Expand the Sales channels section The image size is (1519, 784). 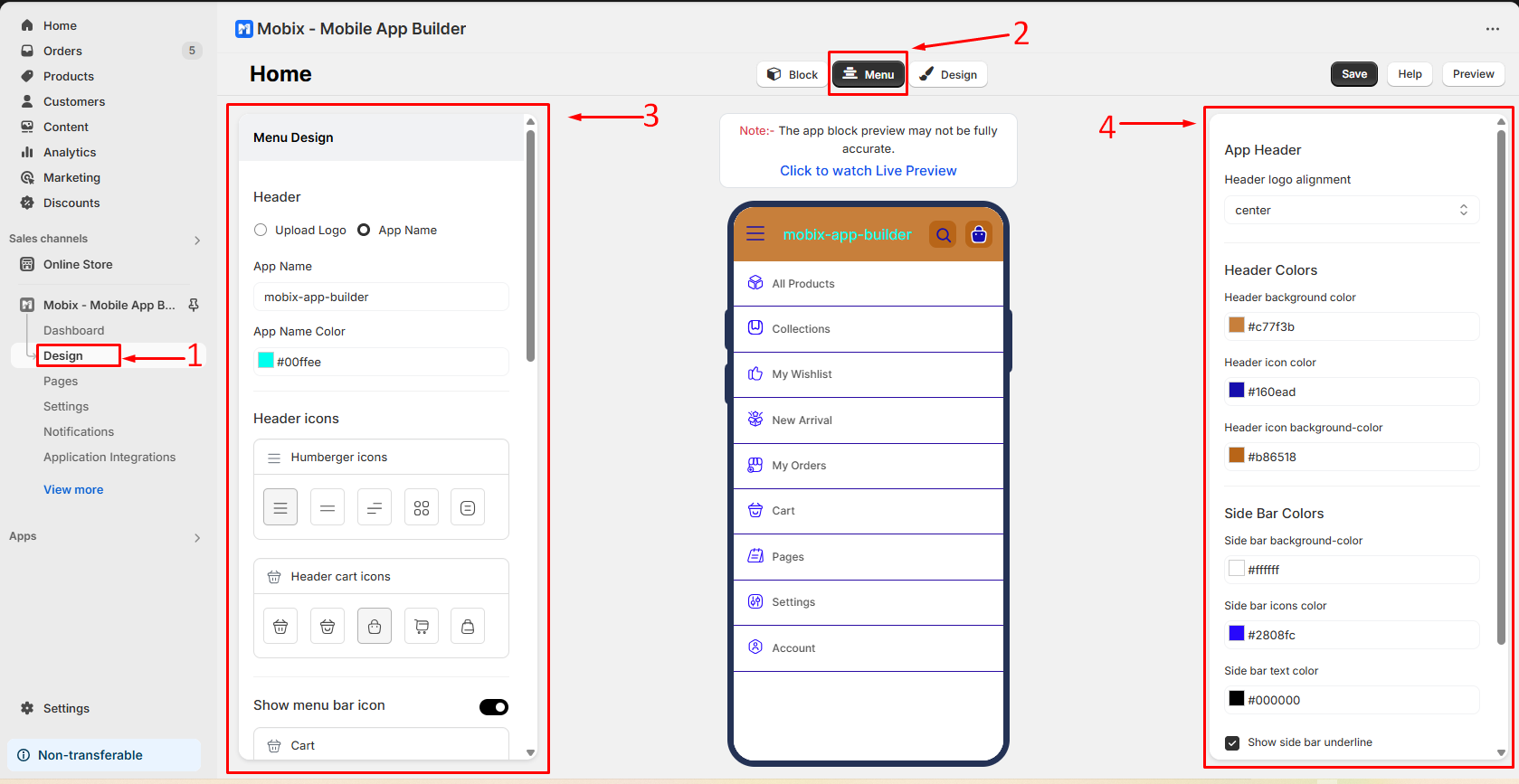[x=197, y=240]
